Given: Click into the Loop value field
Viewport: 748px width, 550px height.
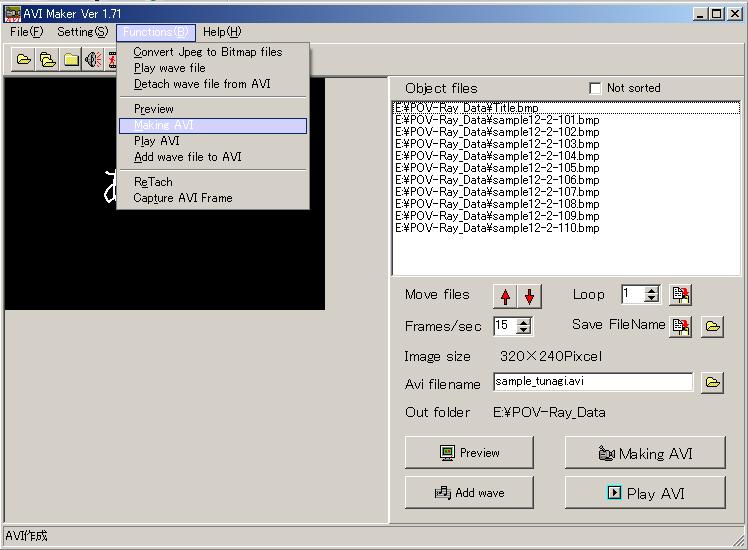Looking at the screenshot, I should [x=633, y=294].
